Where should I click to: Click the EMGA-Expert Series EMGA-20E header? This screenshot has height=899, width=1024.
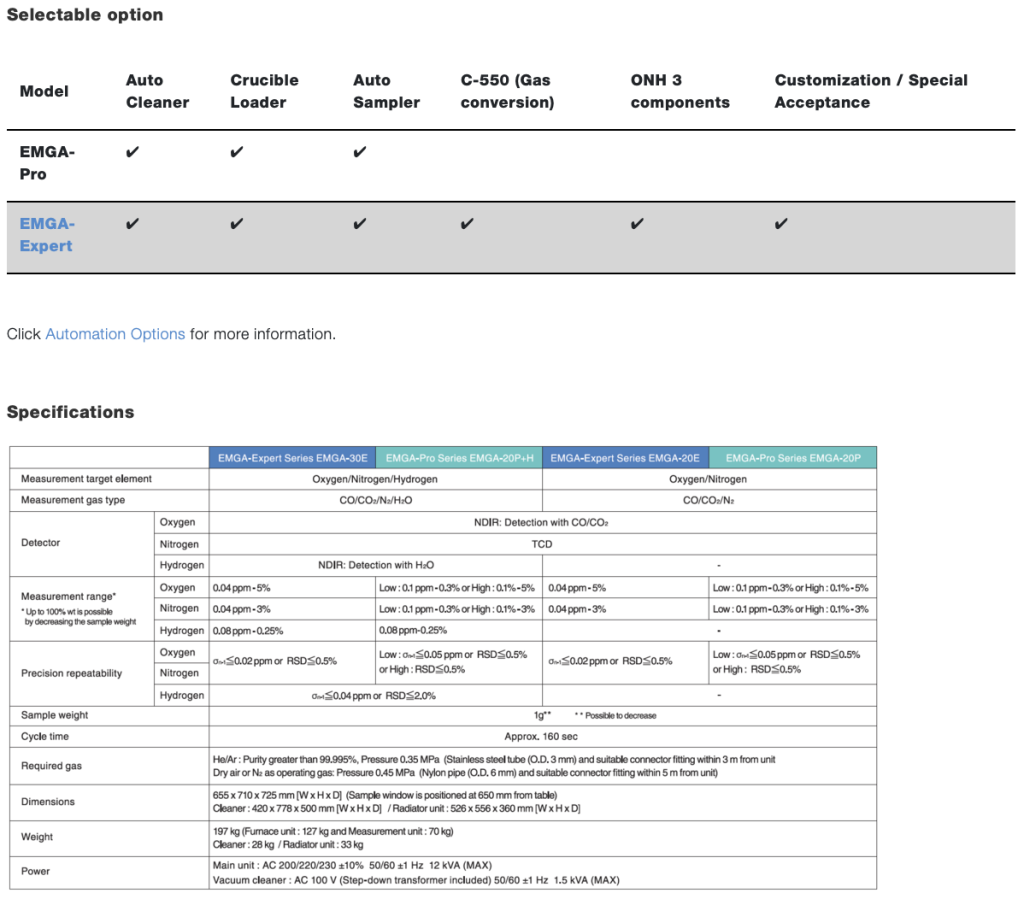tap(625, 458)
